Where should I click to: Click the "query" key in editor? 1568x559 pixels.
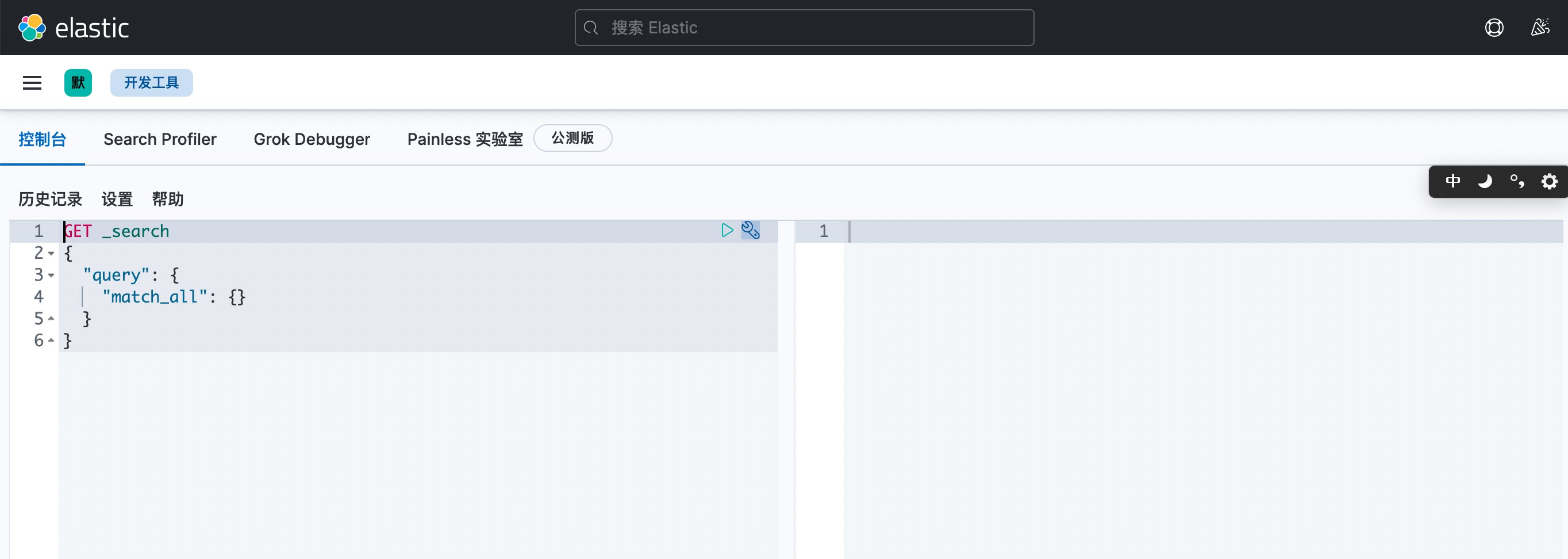click(116, 275)
